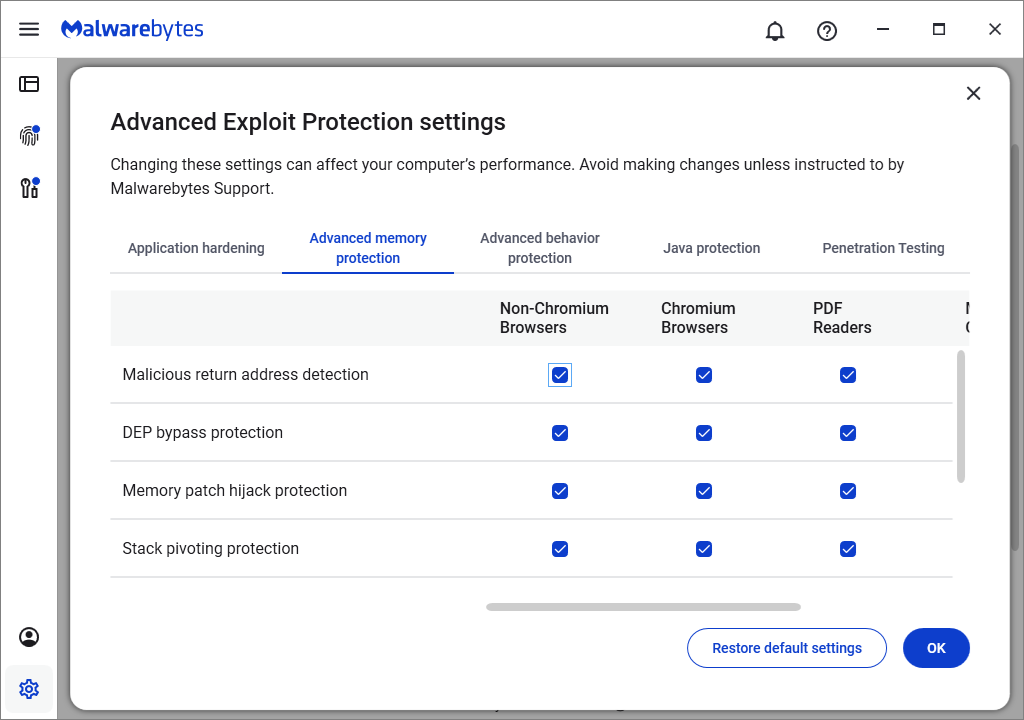Close the Advanced Exploit Protection dialog
Image resolution: width=1024 pixels, height=720 pixels.
click(973, 93)
